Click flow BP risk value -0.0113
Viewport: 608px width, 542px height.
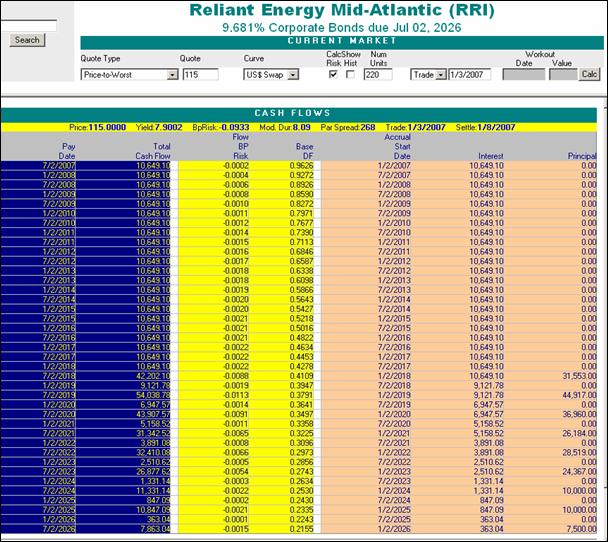tap(236, 395)
